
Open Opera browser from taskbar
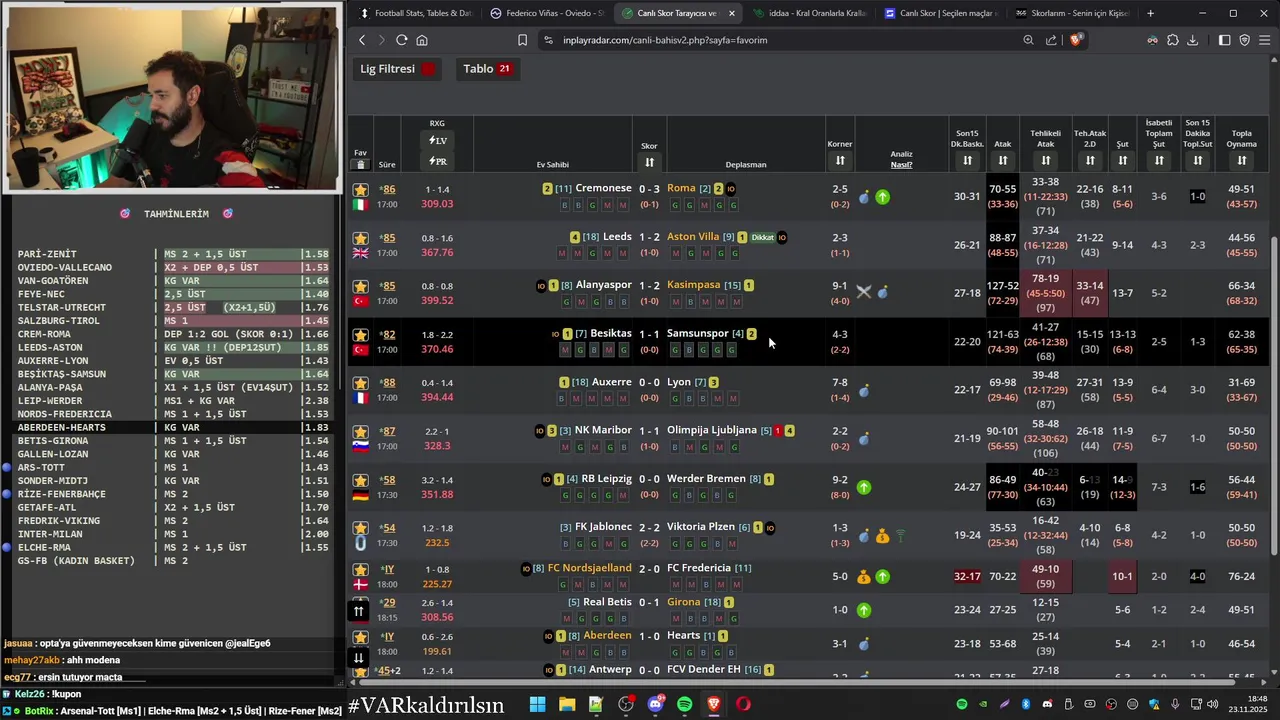tap(743, 704)
